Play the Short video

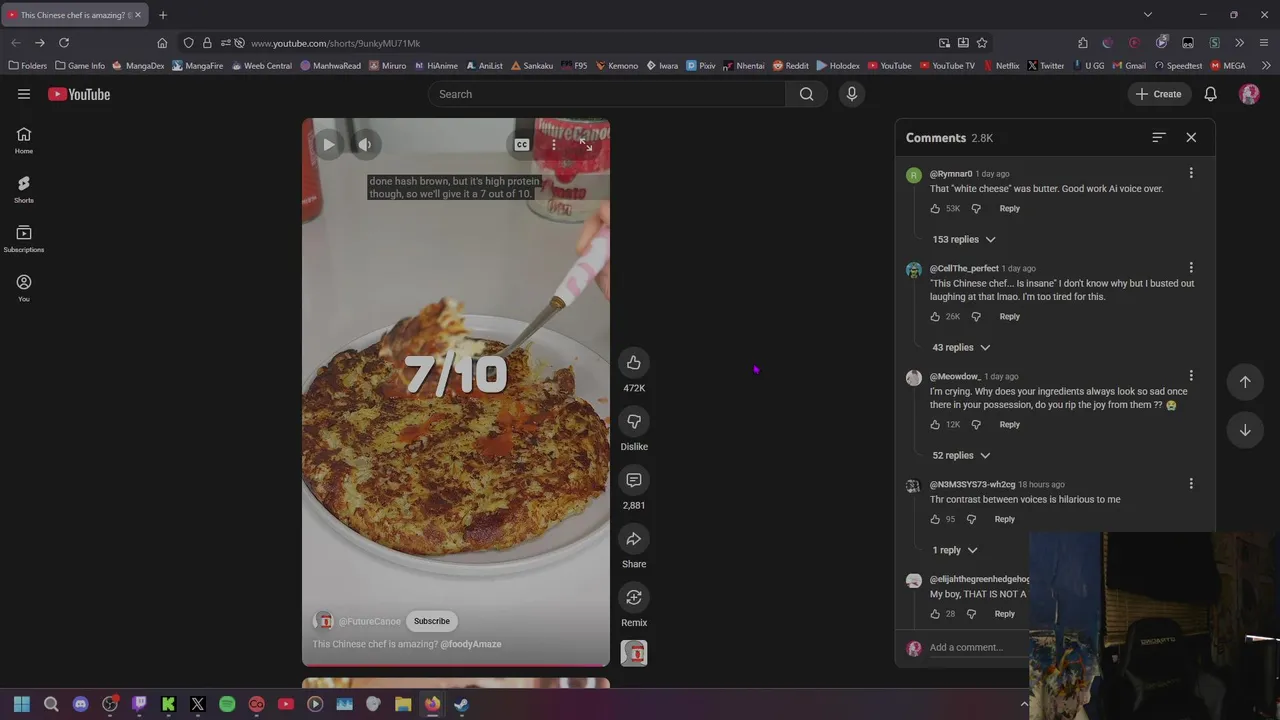[x=328, y=145]
